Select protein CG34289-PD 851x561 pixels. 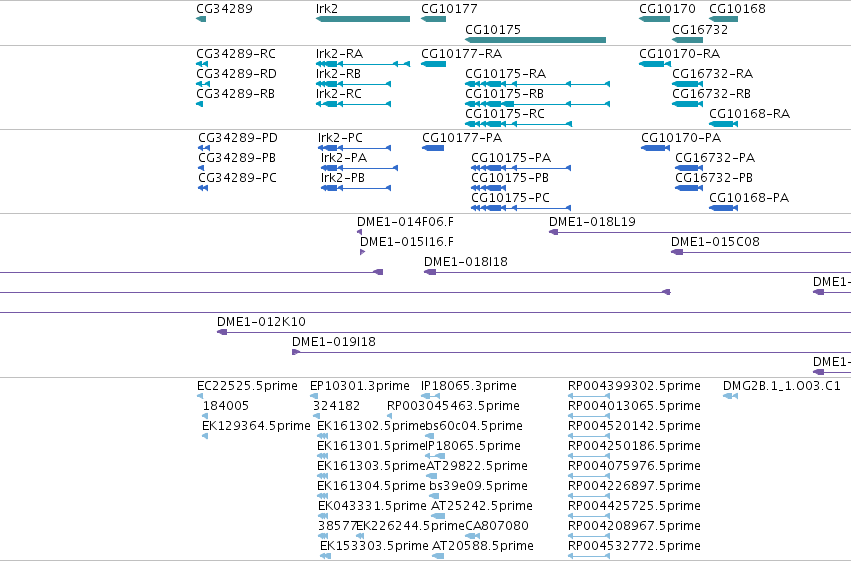(x=238, y=138)
